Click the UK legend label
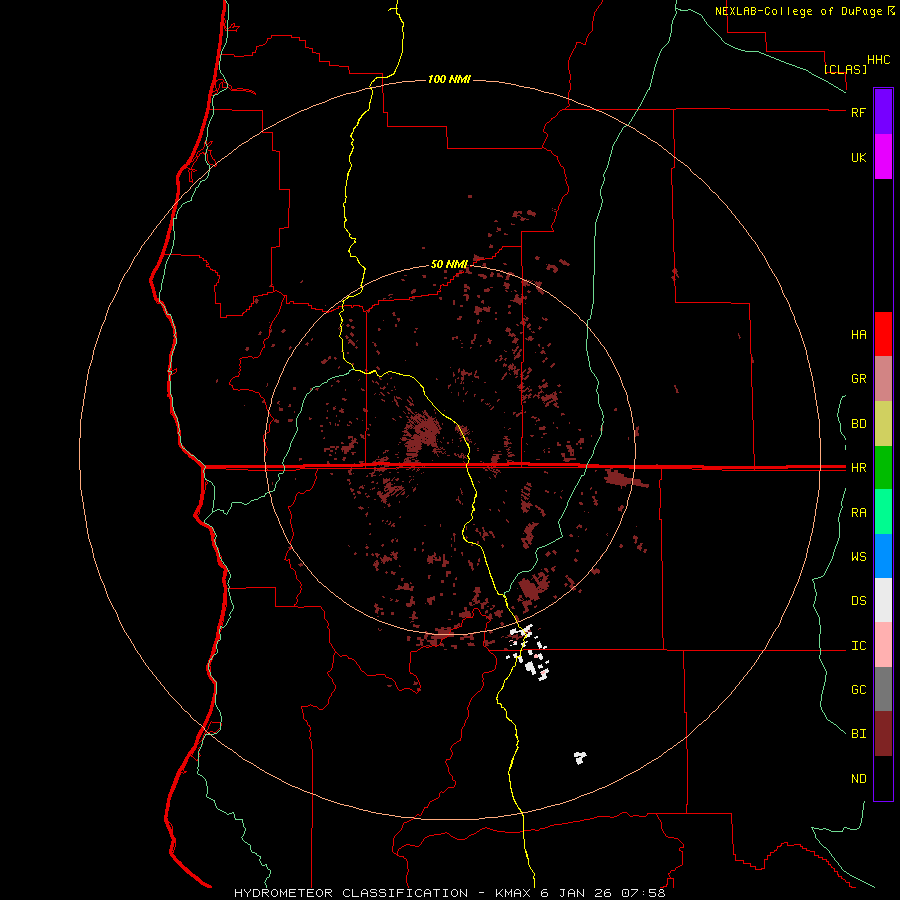The height and width of the screenshot is (900, 900). (858, 157)
